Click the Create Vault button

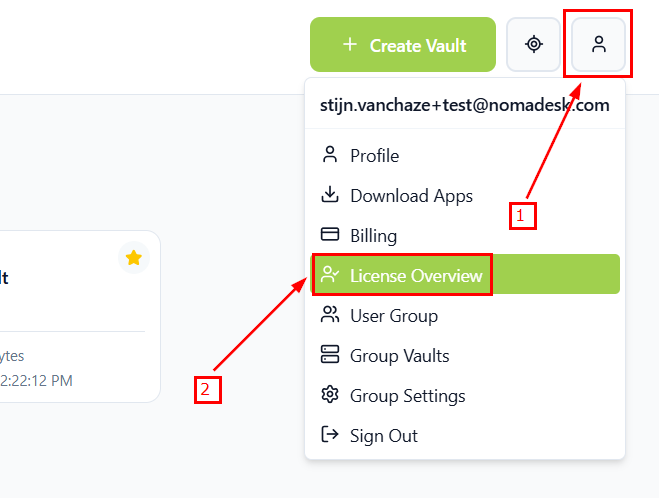403,45
